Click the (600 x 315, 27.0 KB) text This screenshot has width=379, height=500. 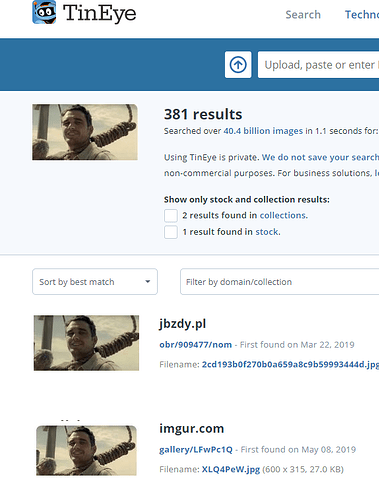point(303,469)
